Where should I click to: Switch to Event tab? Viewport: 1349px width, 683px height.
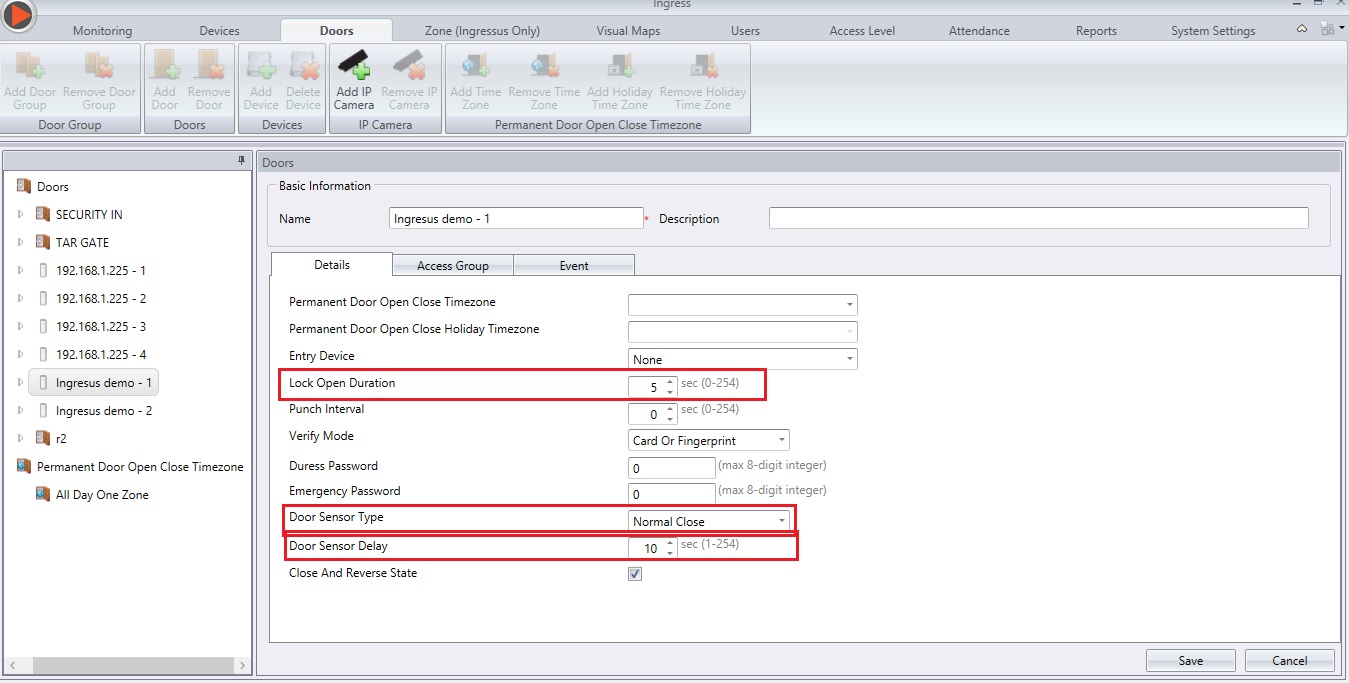point(574,265)
